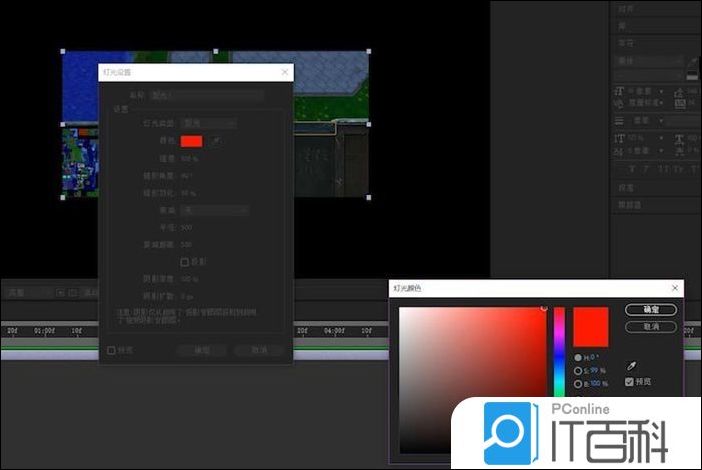Close the light settings dialog
Viewport: 702px width, 470px height.
coord(285,72)
